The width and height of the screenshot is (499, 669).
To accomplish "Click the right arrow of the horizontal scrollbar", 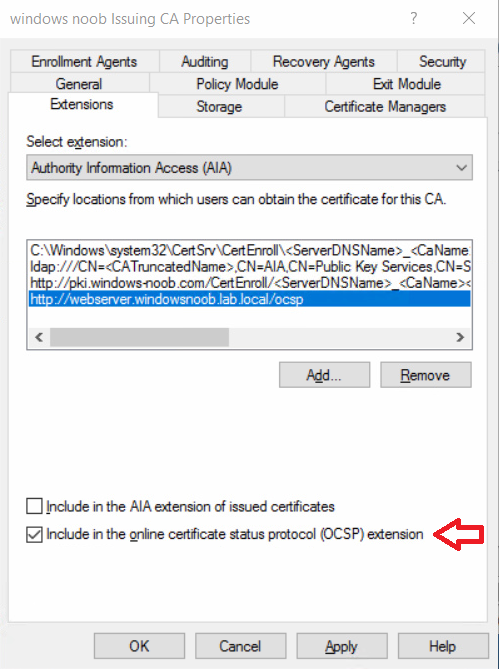I will [x=460, y=337].
